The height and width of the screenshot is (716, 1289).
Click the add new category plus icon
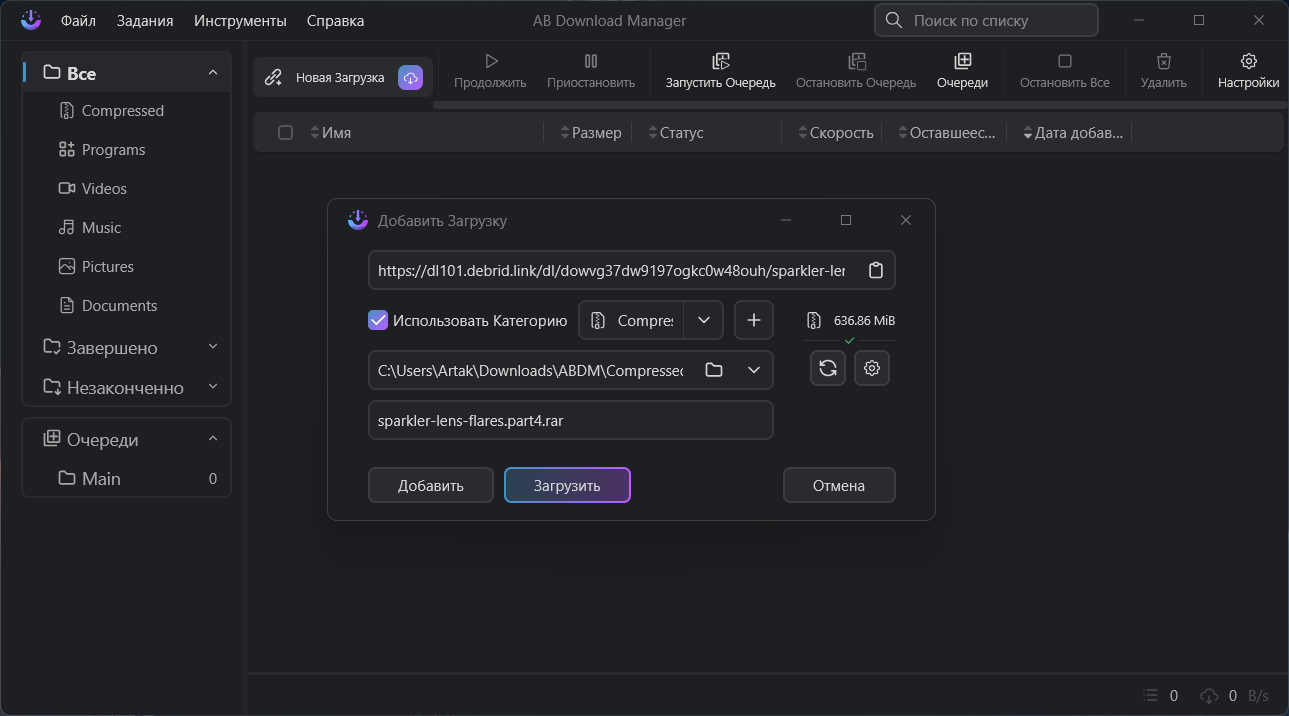[754, 320]
